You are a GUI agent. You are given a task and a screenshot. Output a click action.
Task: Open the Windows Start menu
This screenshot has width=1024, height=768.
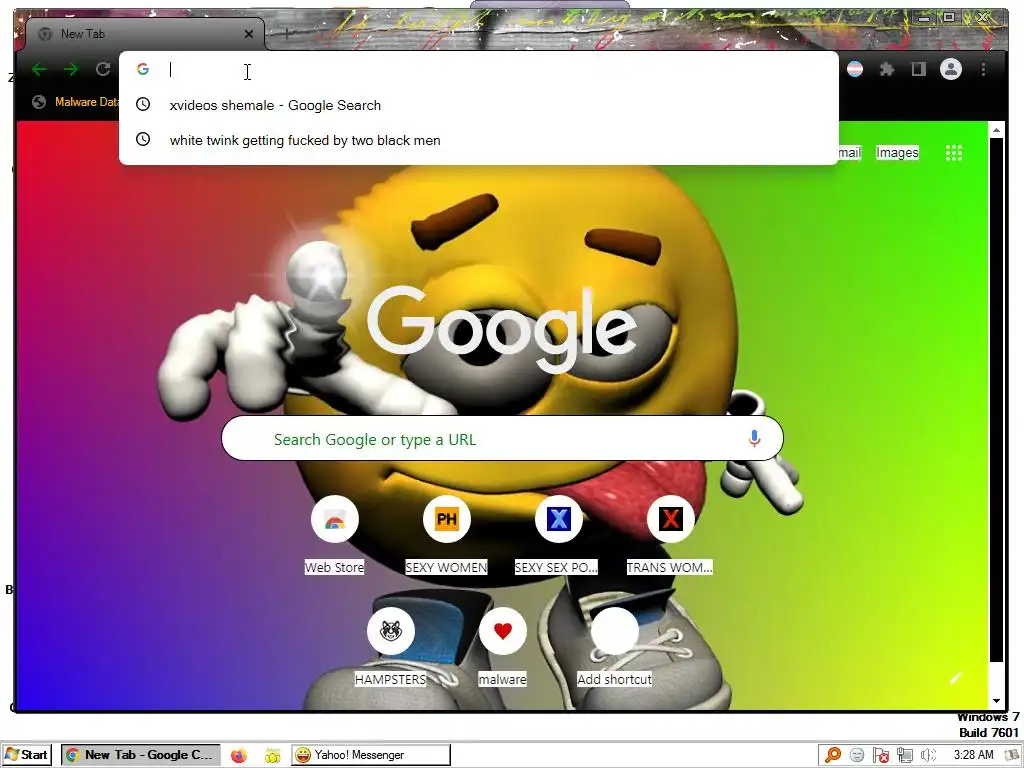coord(27,754)
